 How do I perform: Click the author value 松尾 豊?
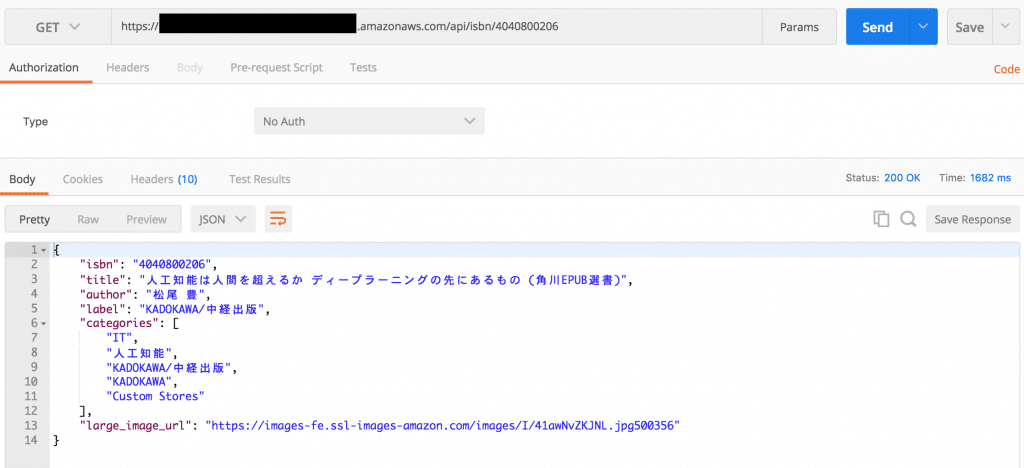176,294
